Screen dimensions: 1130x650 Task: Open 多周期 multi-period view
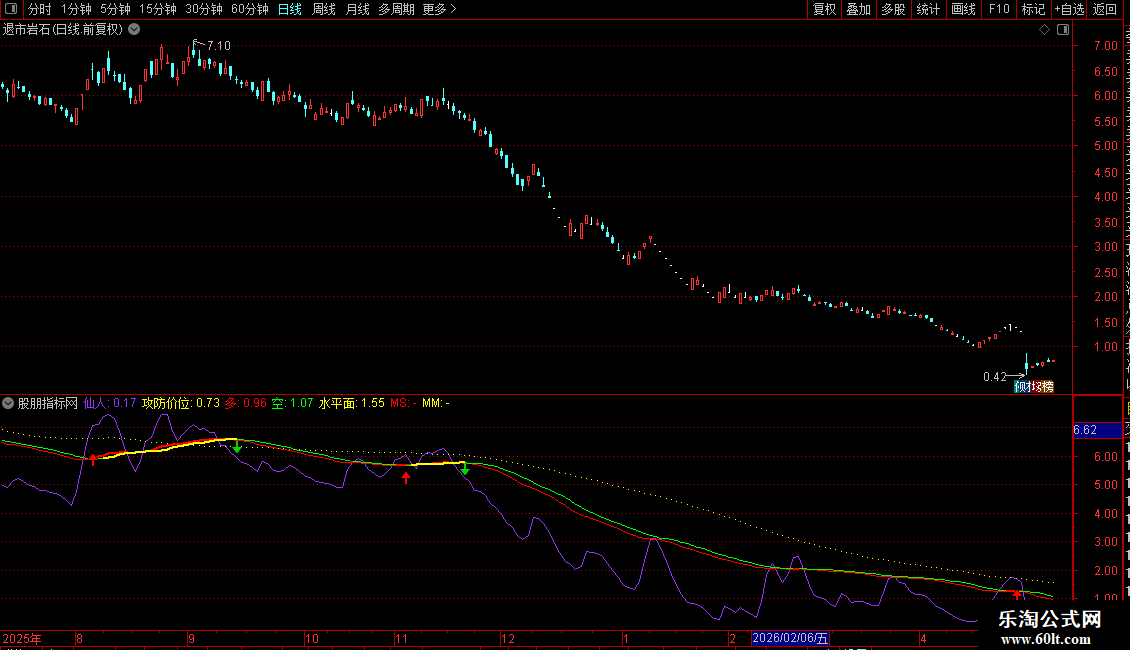pyautogui.click(x=396, y=9)
